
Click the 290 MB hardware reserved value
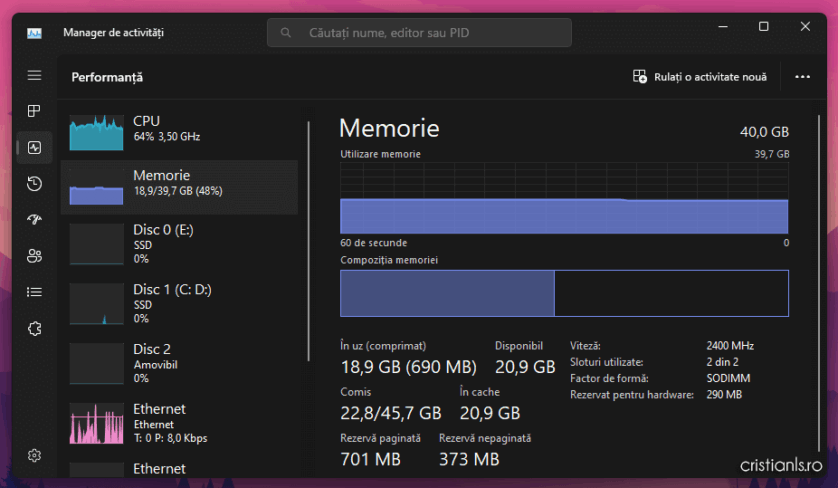tap(724, 394)
